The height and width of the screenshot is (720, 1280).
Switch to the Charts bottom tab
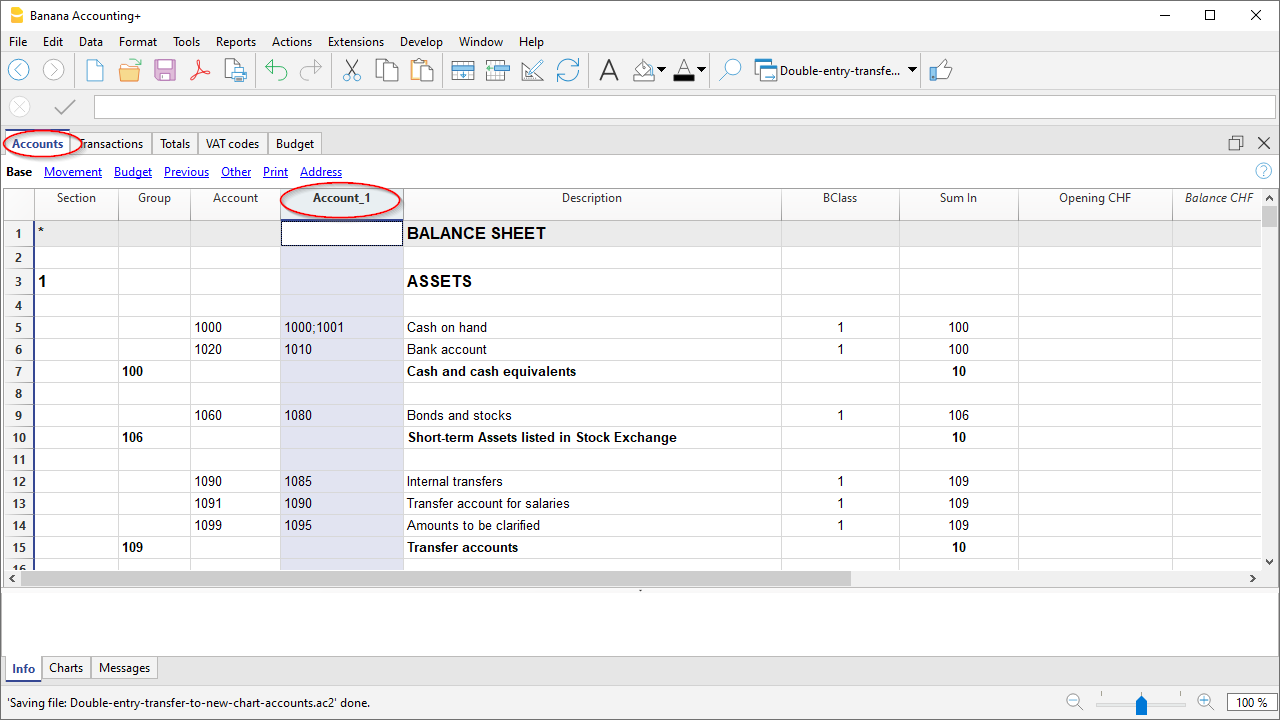click(x=66, y=668)
